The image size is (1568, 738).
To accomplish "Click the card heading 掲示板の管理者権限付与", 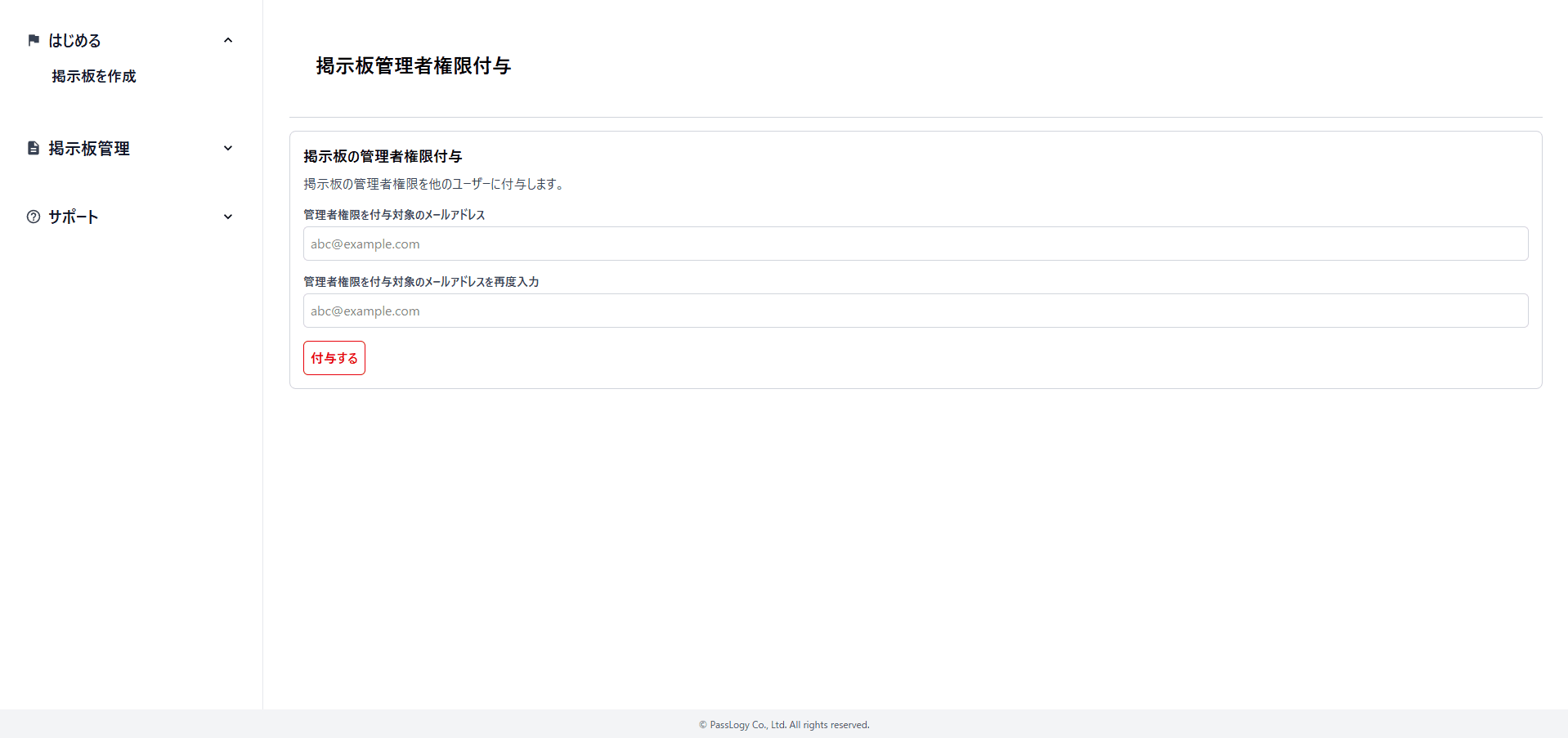I will click(x=383, y=156).
